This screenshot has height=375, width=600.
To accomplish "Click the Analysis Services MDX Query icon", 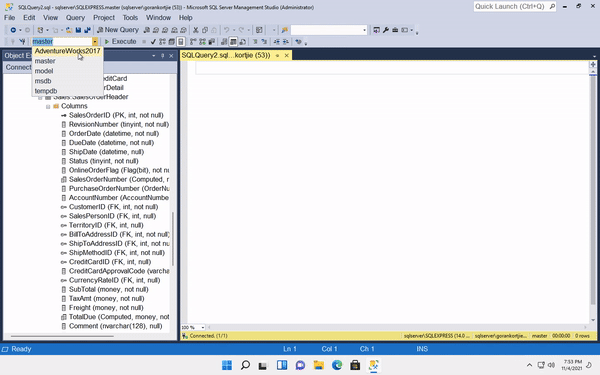I will [156, 30].
